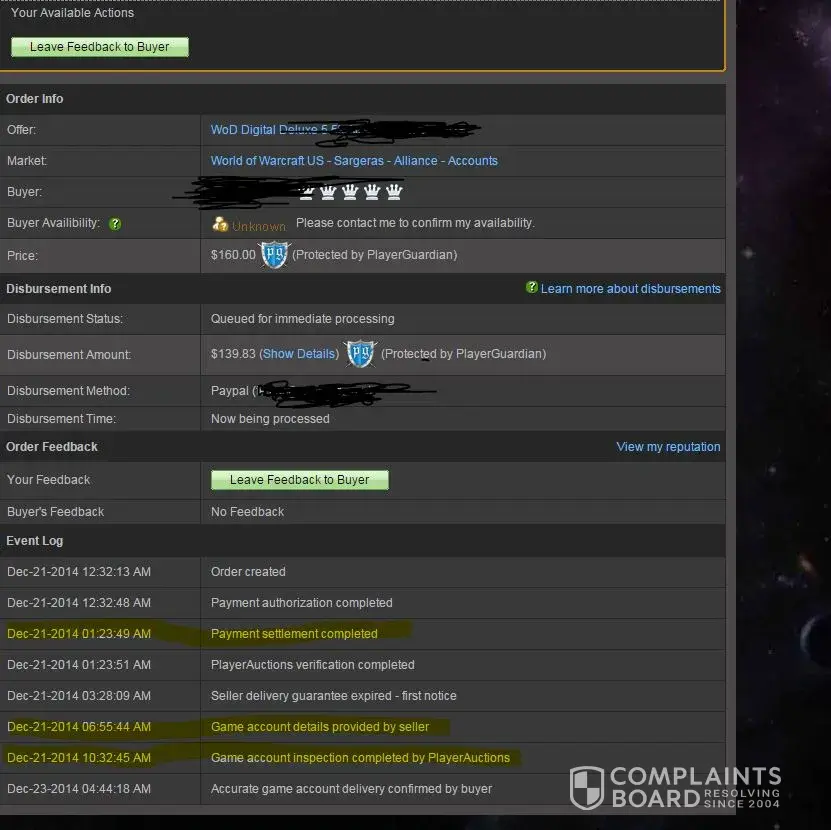Open the WoD Digital Deluxe offer link

[x=265, y=130]
